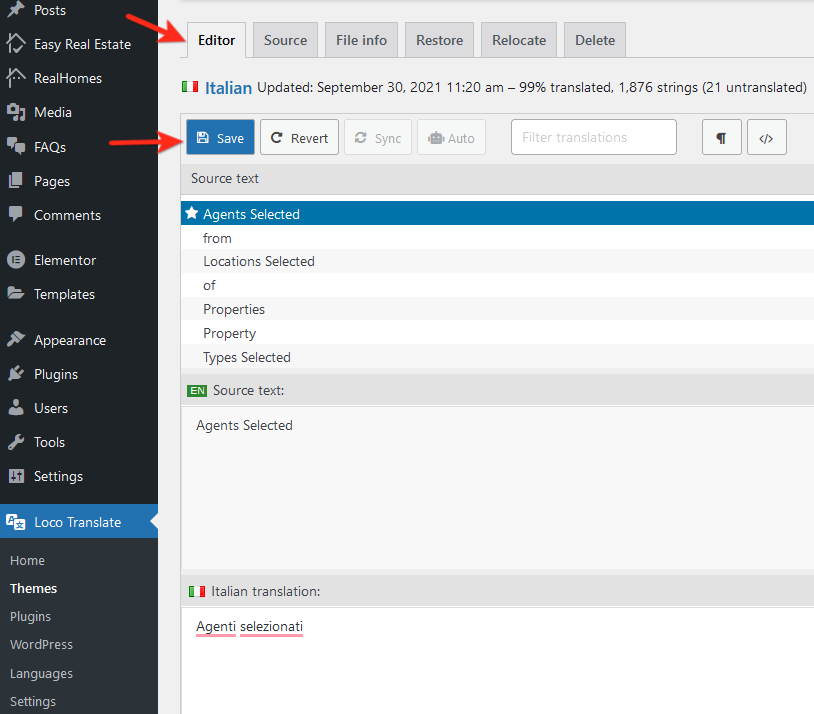Open the Relocate tab

[519, 40]
